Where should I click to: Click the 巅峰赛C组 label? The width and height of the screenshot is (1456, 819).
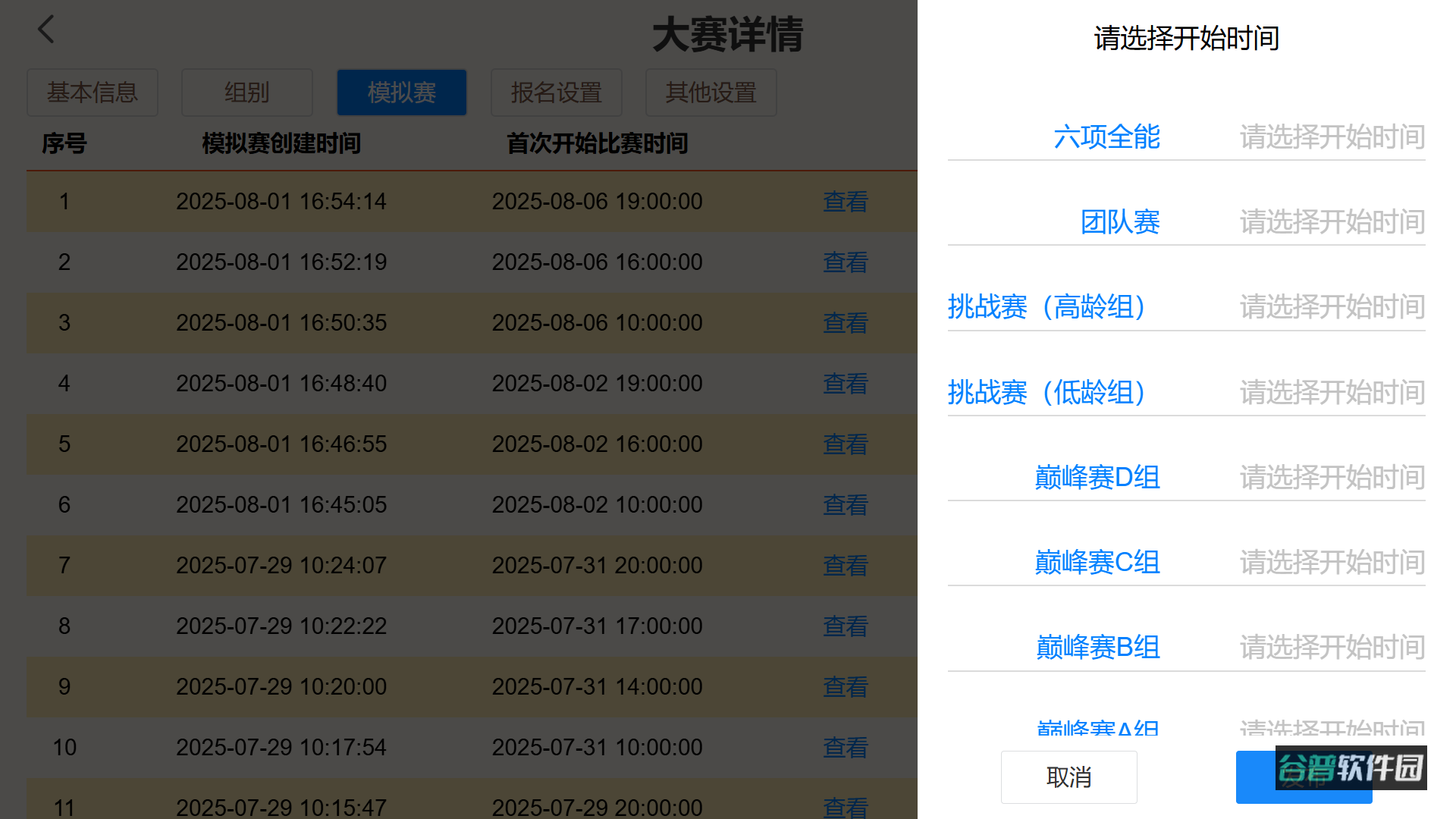[x=1097, y=563]
